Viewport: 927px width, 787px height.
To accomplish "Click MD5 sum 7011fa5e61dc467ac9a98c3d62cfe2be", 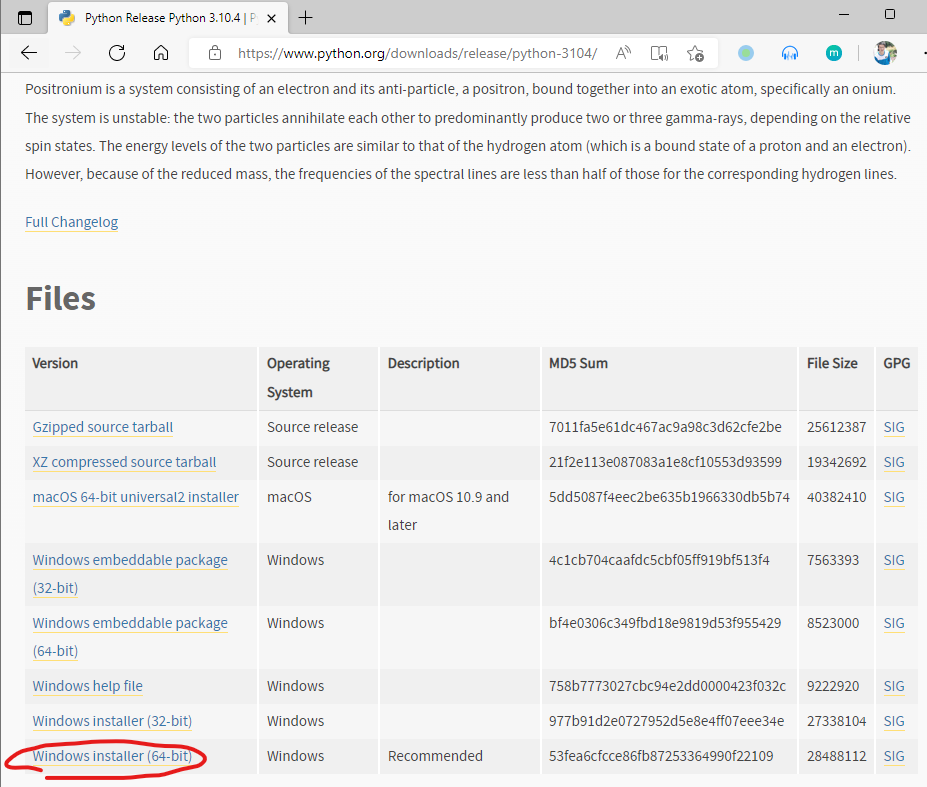I will [x=665, y=427].
